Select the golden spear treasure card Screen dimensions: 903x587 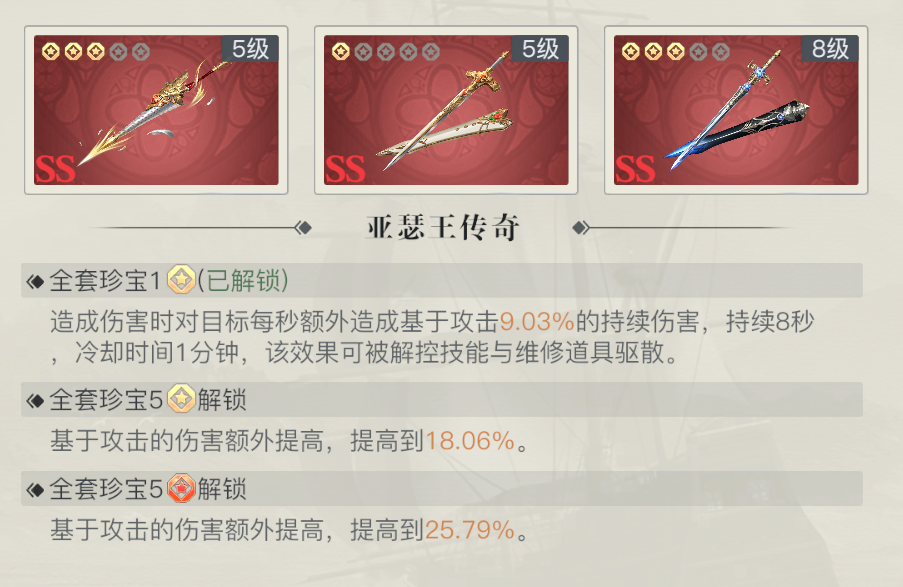coord(156,110)
